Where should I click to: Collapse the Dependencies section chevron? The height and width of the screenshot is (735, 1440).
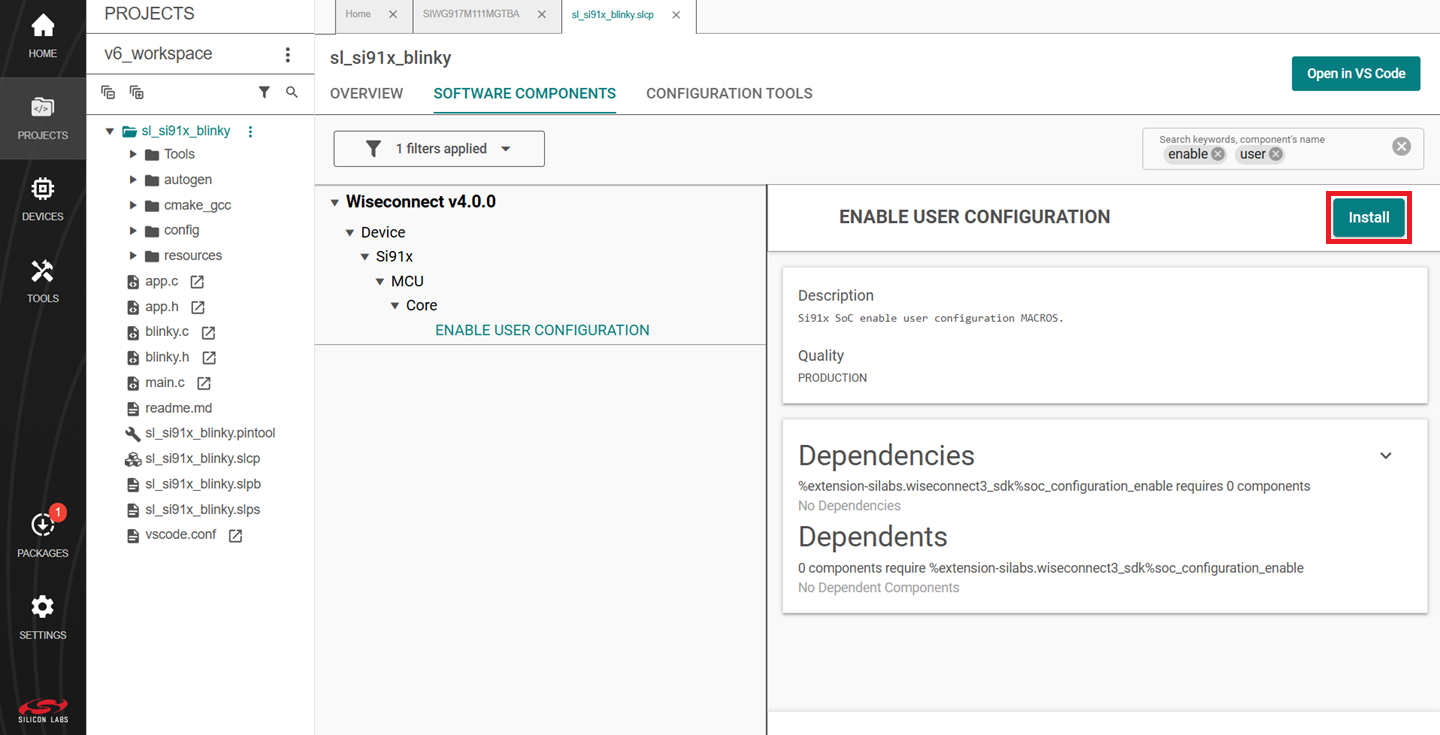point(1386,455)
